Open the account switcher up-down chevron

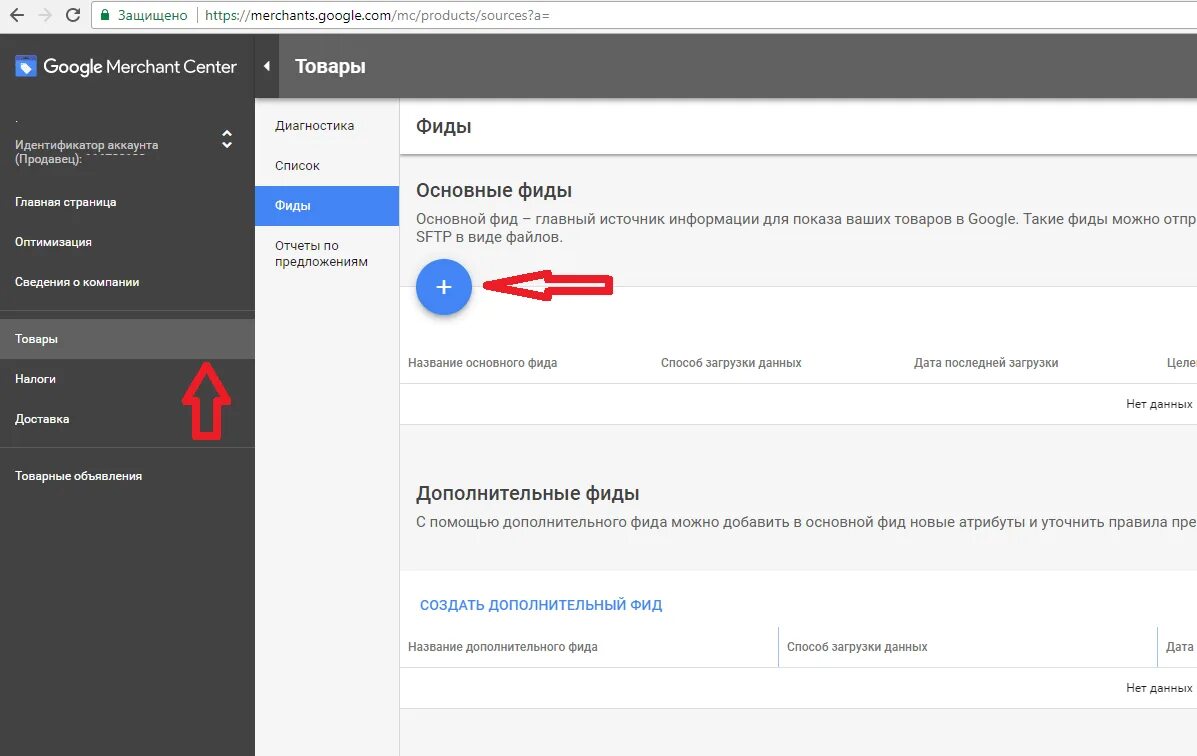pos(227,139)
